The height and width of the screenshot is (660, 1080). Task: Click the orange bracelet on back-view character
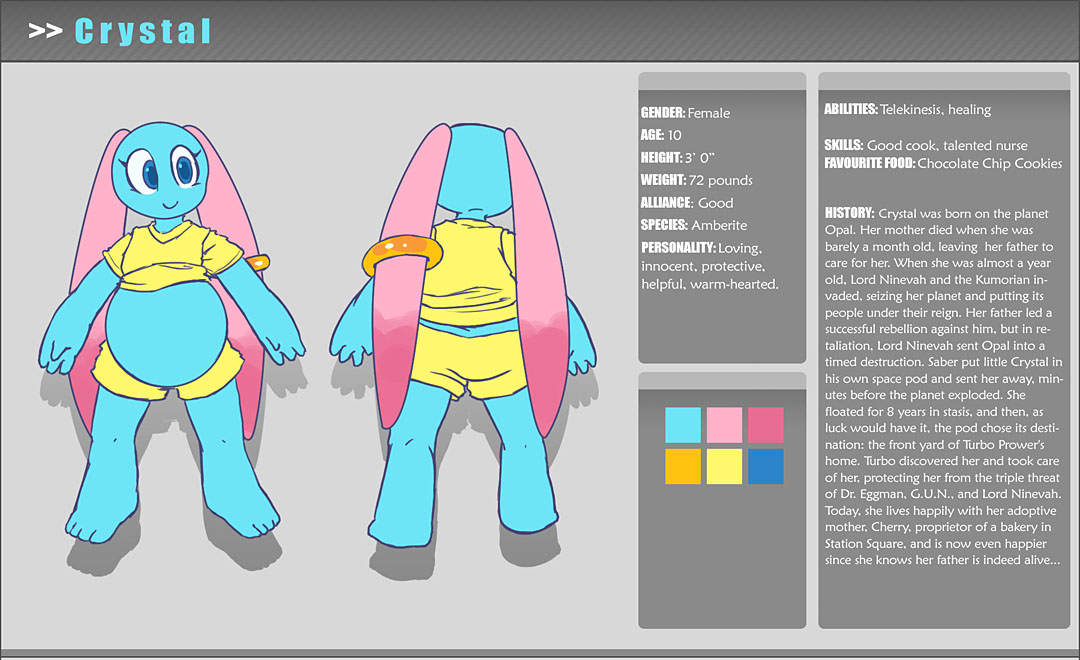point(395,255)
